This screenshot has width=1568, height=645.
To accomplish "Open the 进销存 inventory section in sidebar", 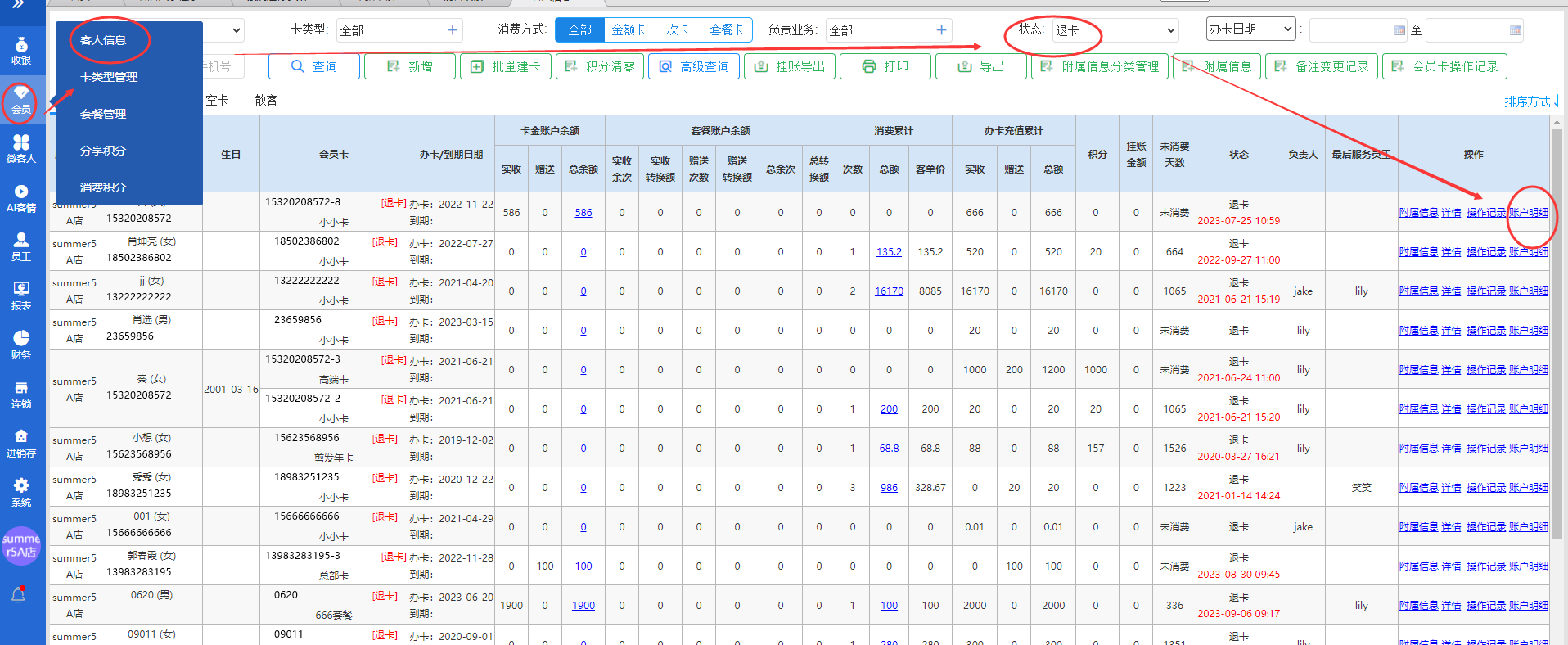I will tap(21, 444).
